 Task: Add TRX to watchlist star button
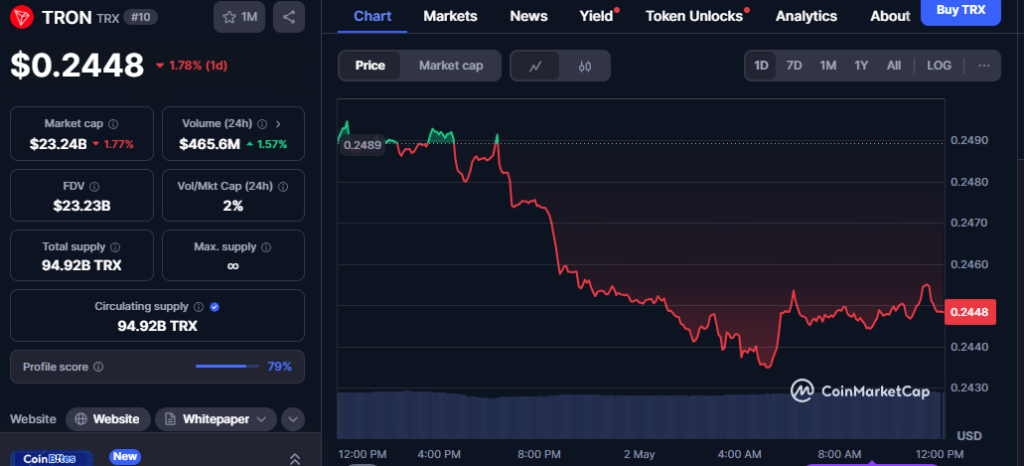pyautogui.click(x=239, y=18)
